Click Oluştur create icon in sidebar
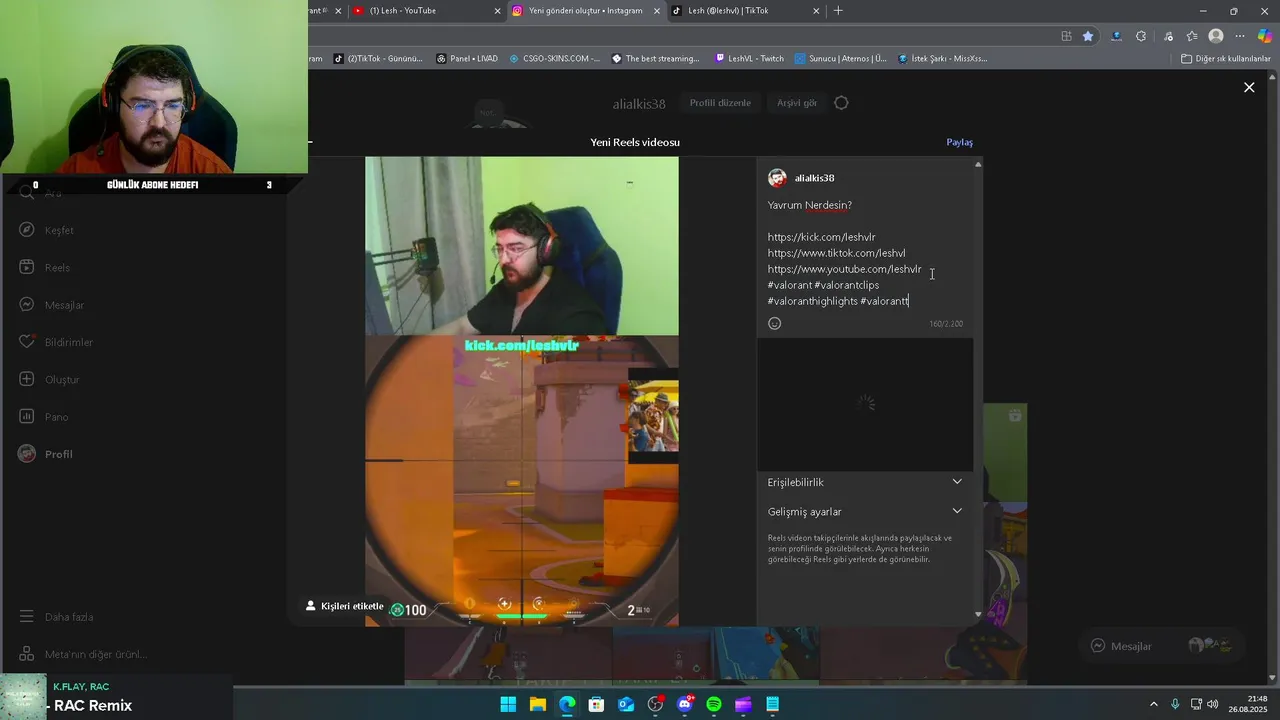This screenshot has width=1280, height=720. (27, 379)
